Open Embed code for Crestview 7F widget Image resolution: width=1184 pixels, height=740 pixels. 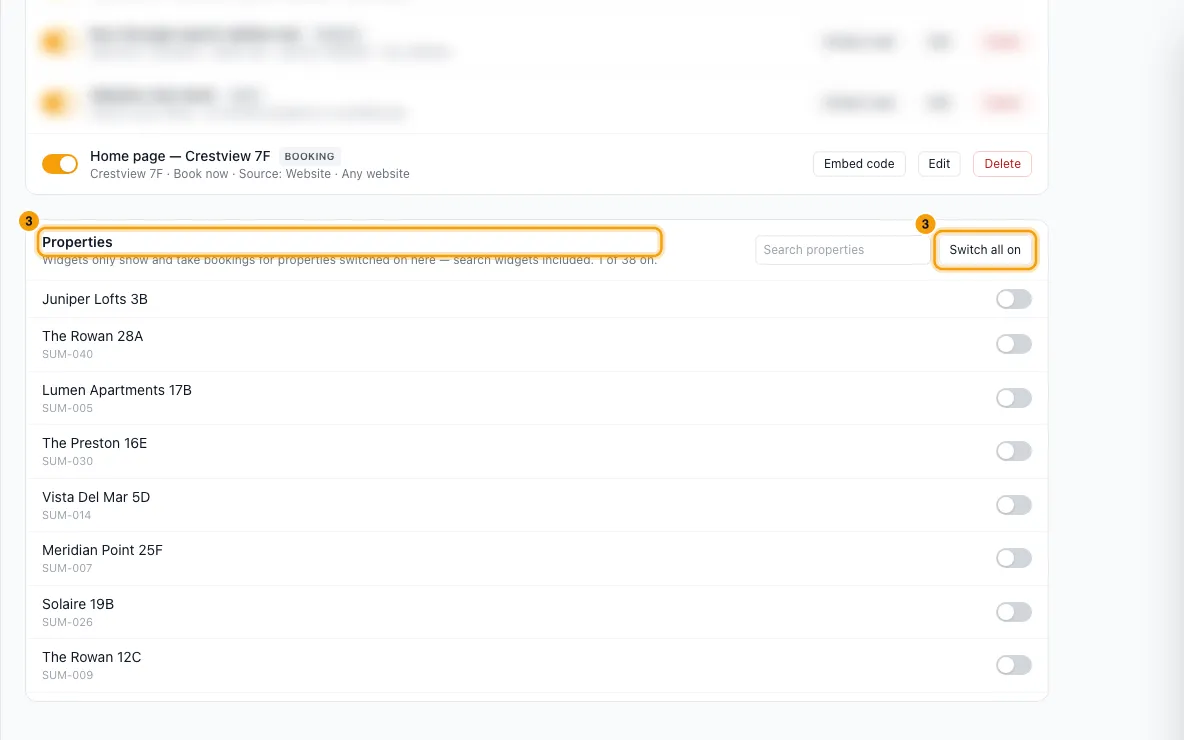tap(859, 164)
